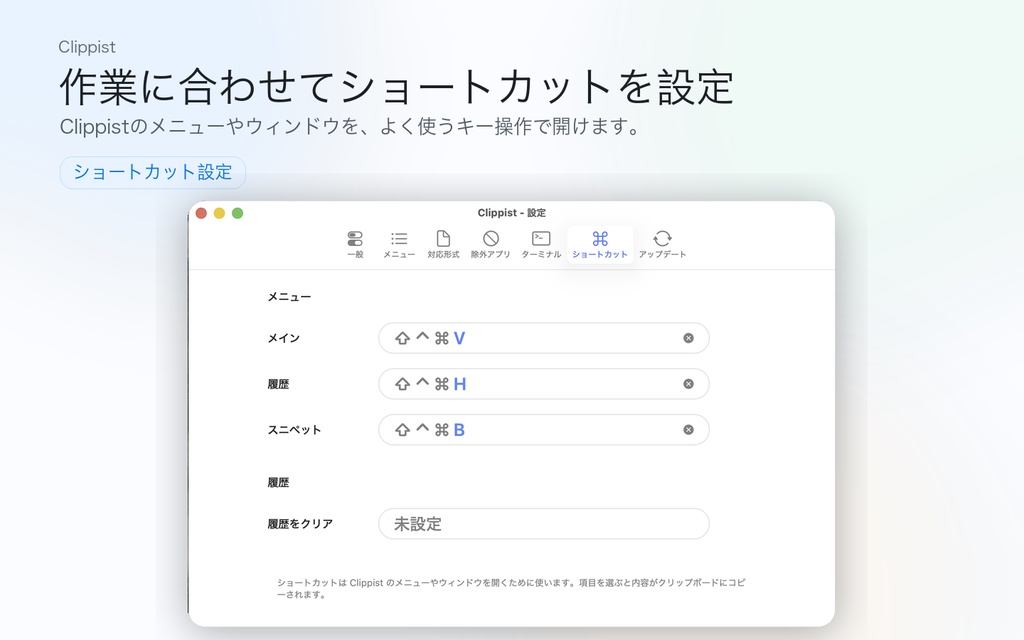The image size is (1024, 640).
Task: Click the スニペット row label
Action: [295, 430]
